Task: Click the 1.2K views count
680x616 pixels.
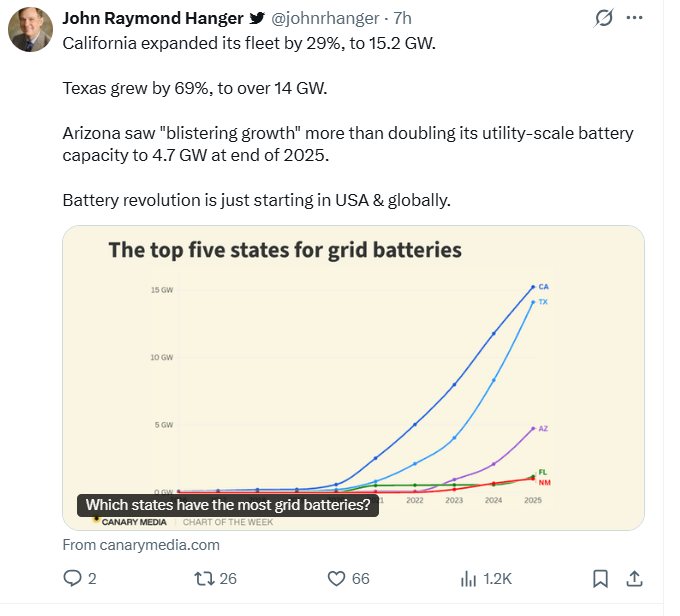Action: coord(497,578)
